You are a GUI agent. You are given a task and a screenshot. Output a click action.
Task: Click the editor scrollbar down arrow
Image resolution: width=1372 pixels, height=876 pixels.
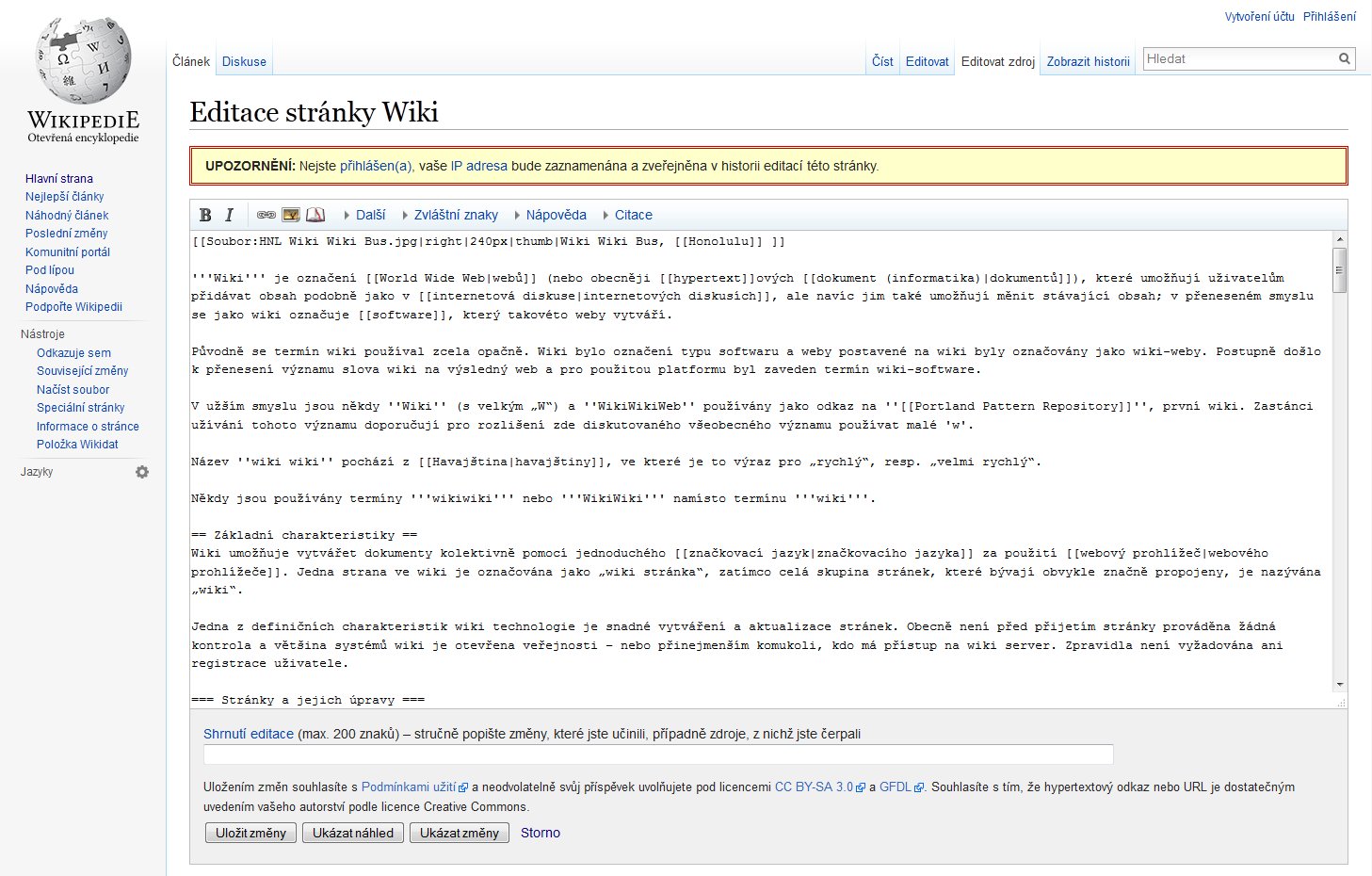pos(1339,685)
